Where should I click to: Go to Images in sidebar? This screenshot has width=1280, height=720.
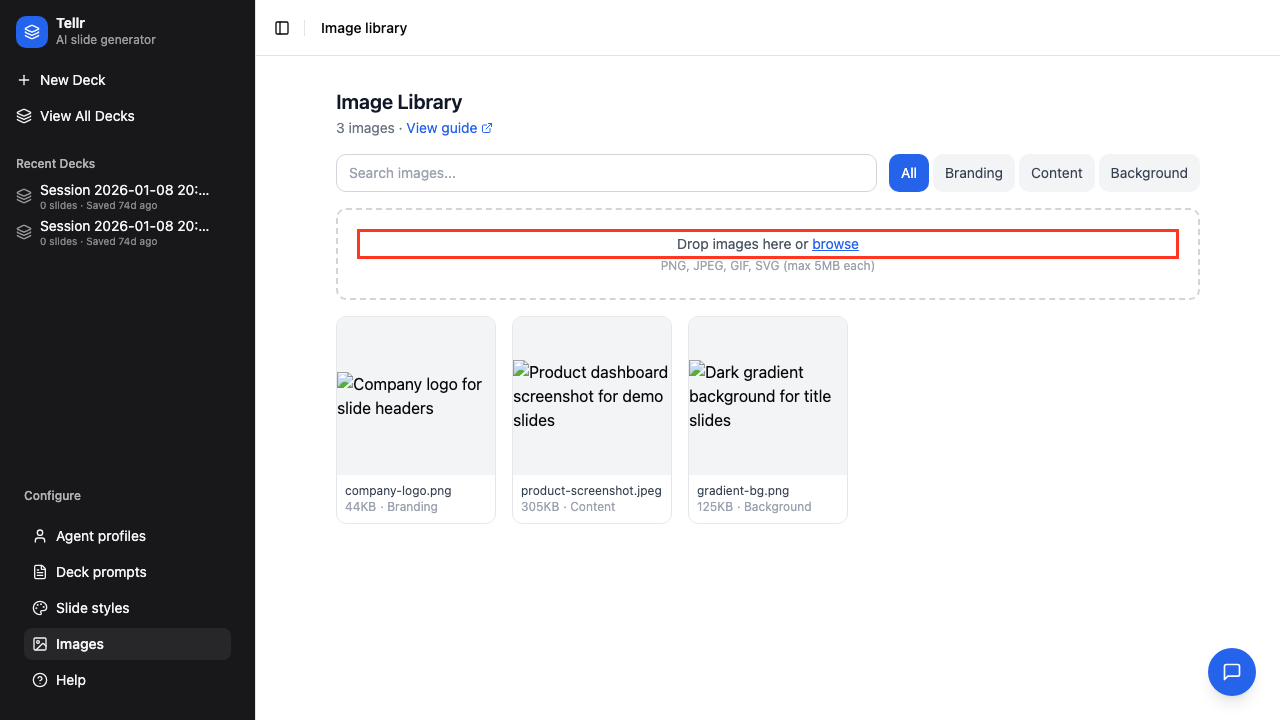coord(80,644)
